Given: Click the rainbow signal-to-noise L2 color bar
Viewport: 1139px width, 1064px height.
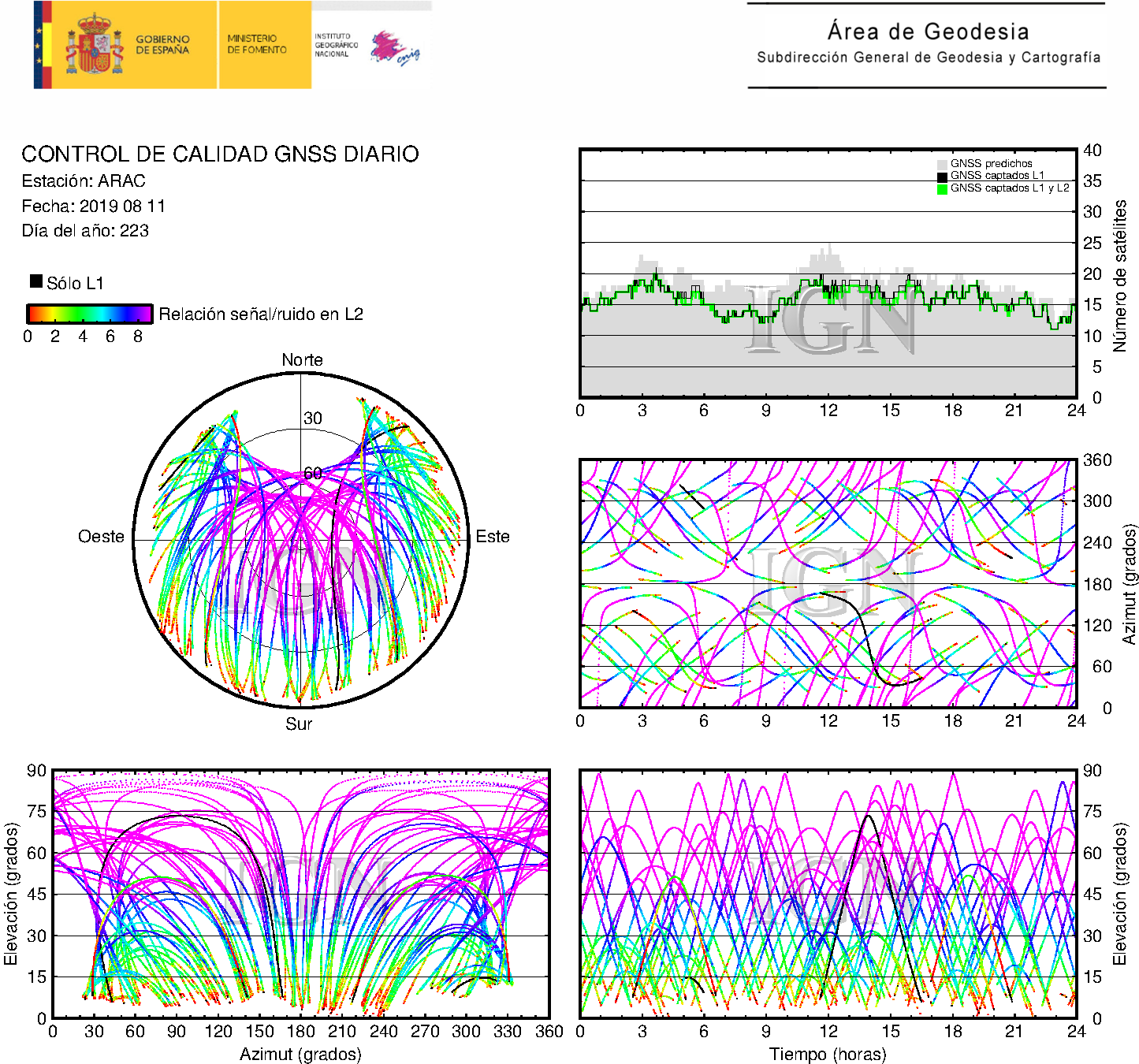Looking at the screenshot, I should click(89, 314).
